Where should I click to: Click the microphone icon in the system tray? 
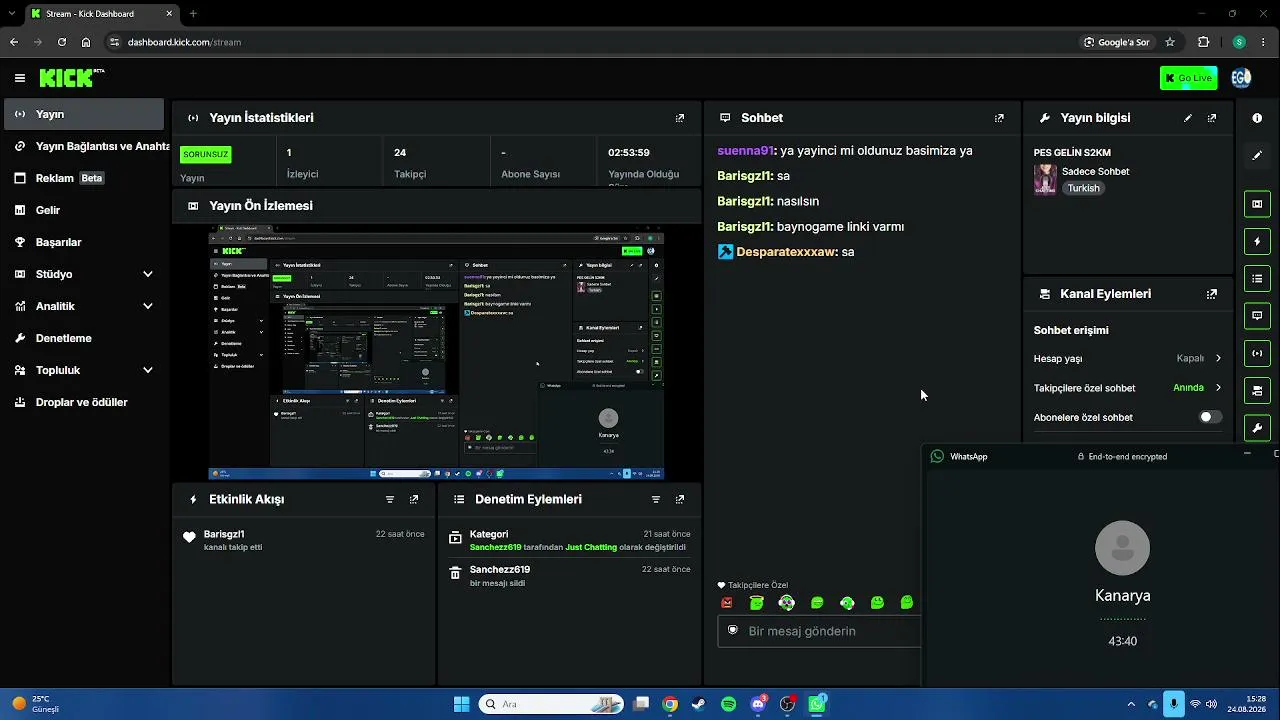1174,704
